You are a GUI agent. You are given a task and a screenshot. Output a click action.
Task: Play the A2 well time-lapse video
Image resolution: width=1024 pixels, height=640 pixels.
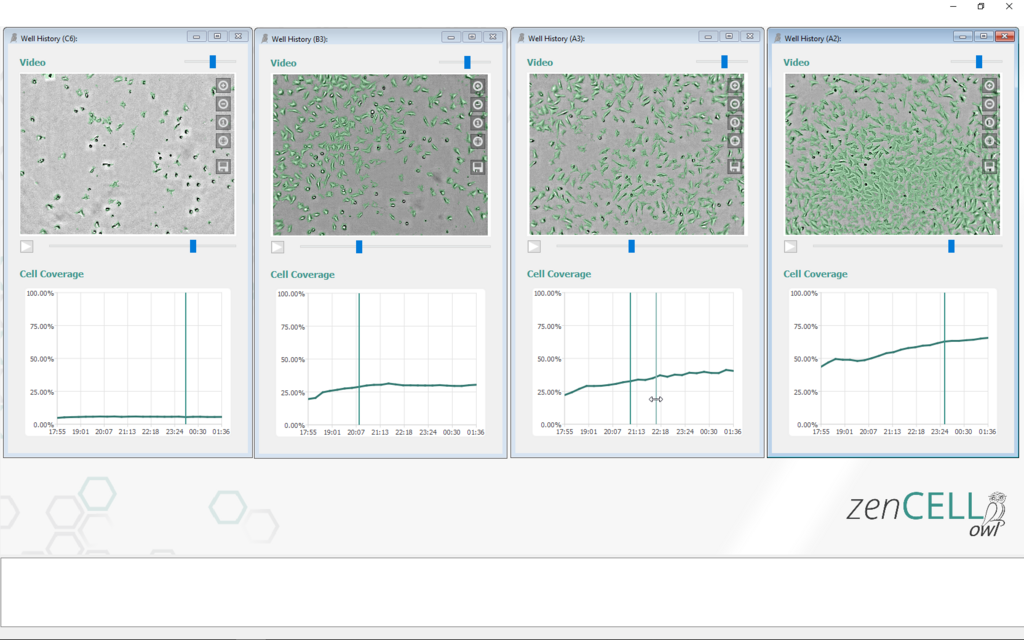(789, 245)
